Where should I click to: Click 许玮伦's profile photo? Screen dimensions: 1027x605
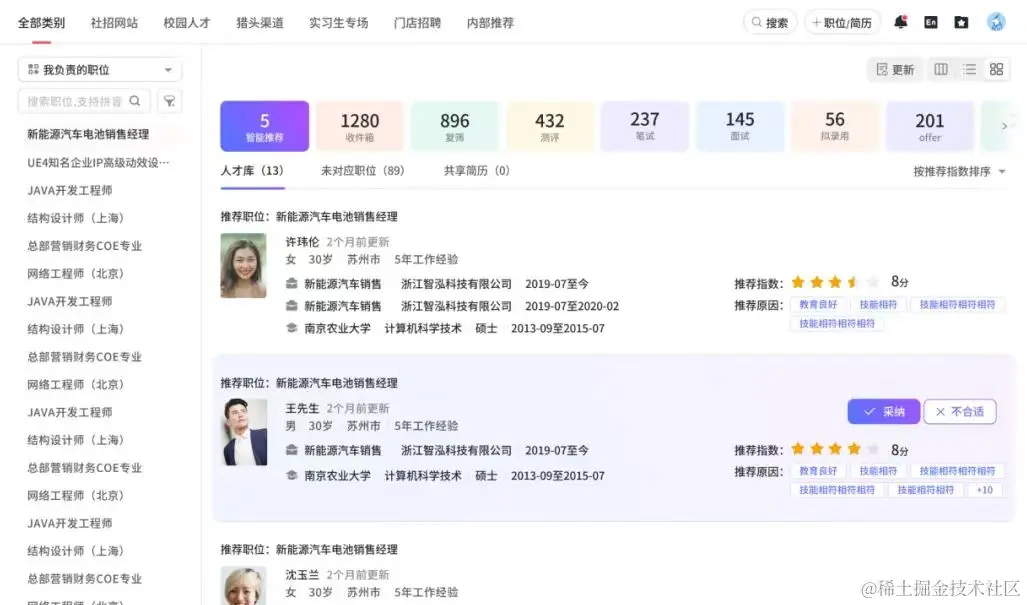click(x=243, y=265)
